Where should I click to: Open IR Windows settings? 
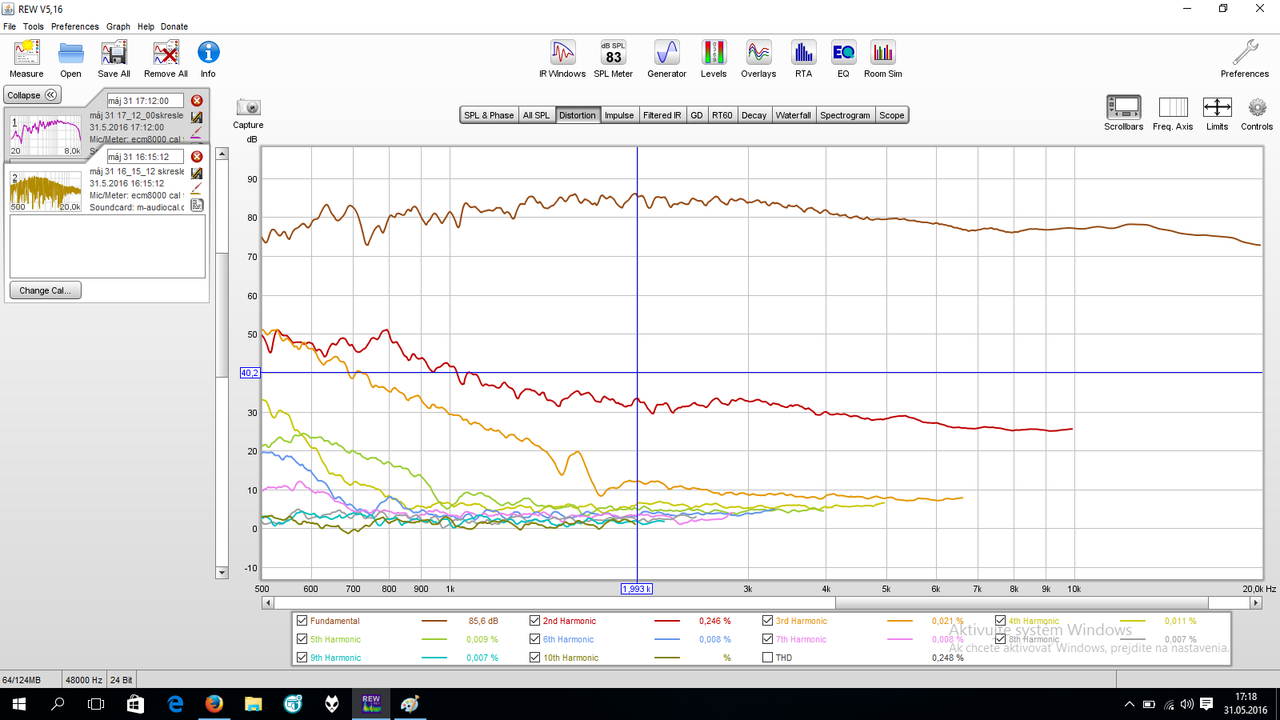(x=562, y=59)
